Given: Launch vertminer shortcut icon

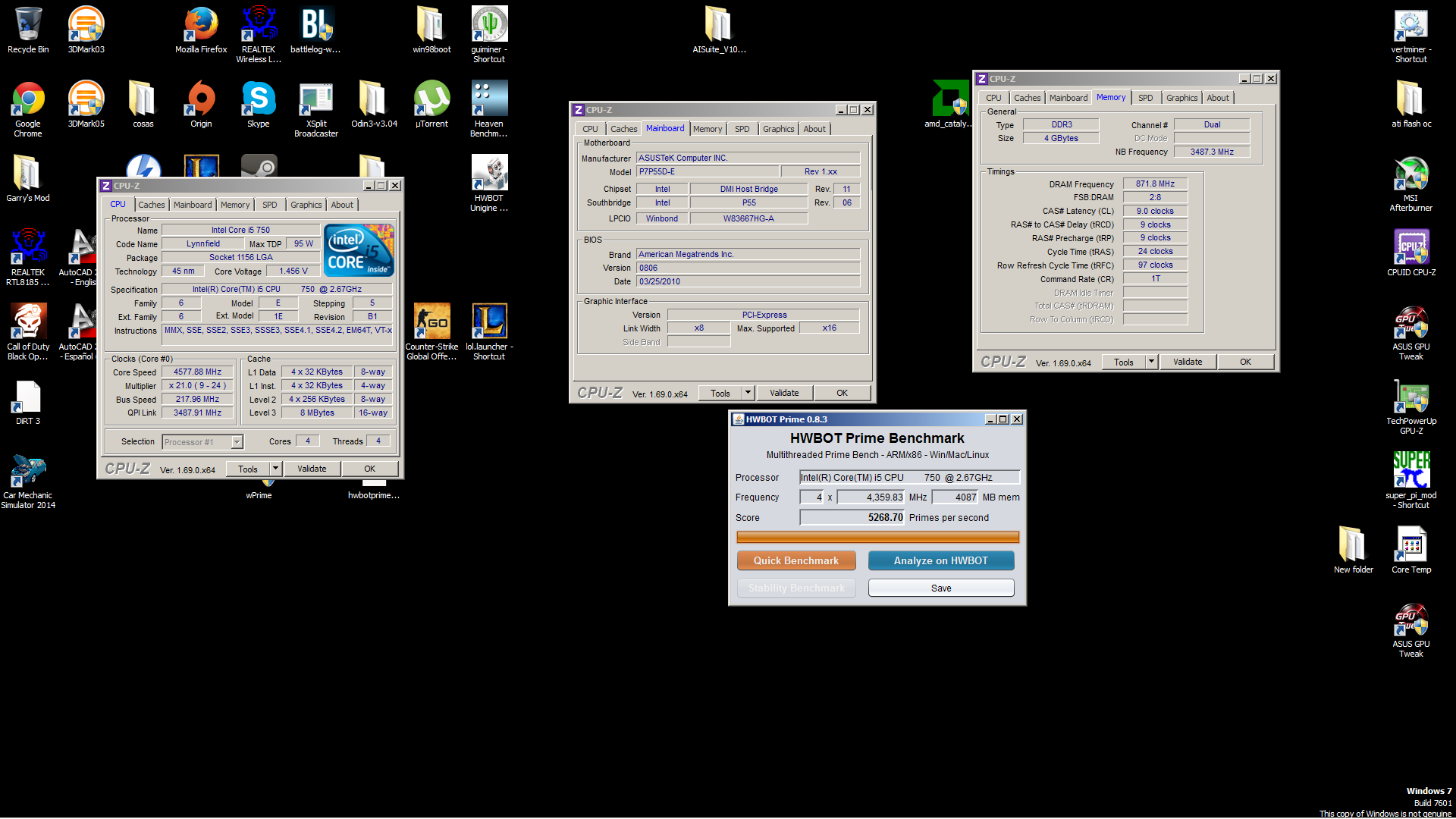Looking at the screenshot, I should point(1410,34).
